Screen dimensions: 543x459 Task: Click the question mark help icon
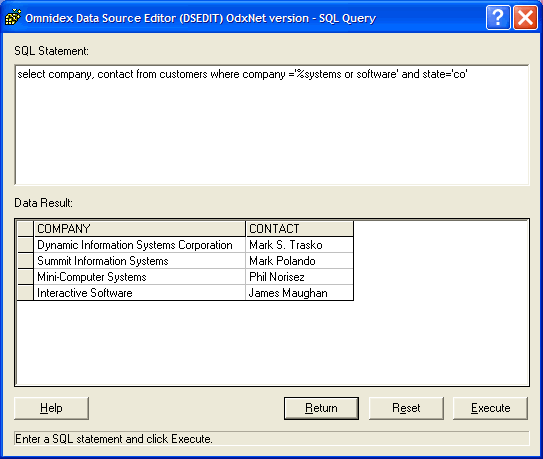point(498,17)
